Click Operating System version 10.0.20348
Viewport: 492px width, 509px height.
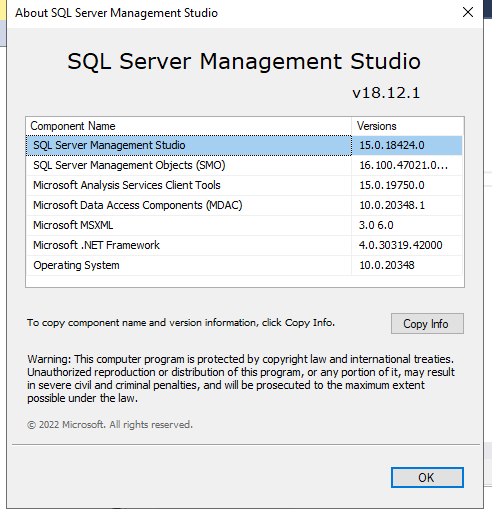coord(387,265)
